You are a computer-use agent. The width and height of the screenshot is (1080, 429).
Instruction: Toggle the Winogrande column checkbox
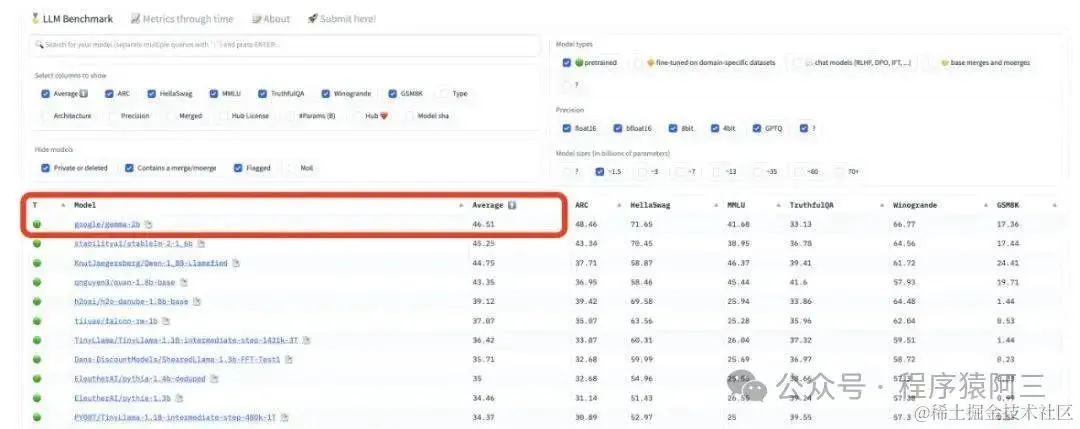click(325, 94)
